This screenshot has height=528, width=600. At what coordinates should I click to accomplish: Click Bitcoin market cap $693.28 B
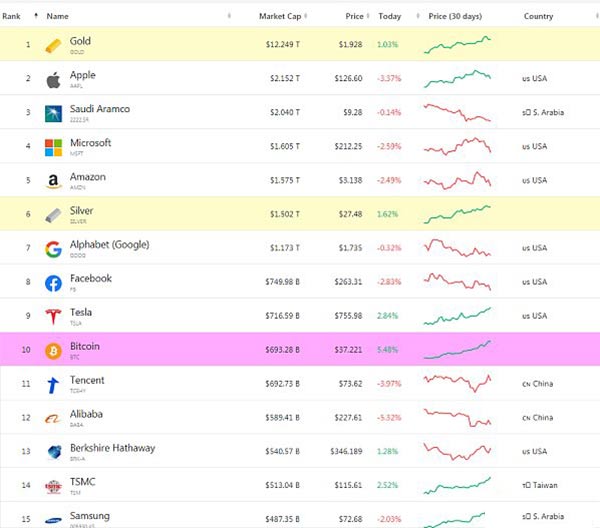282,350
